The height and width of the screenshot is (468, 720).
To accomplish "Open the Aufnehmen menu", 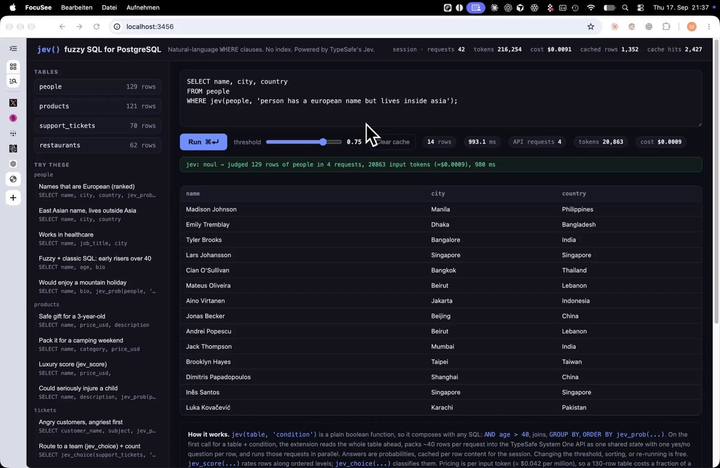I will [143, 7].
